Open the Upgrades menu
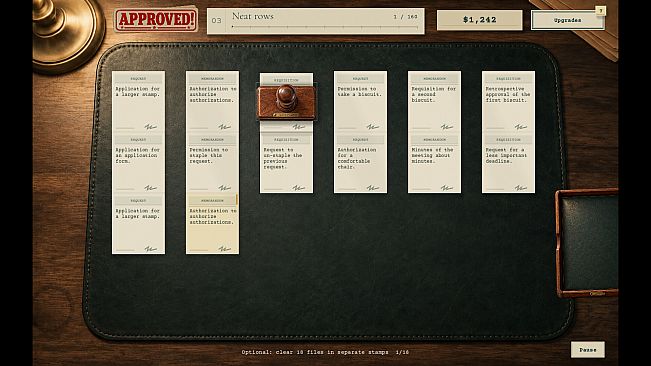Screen dimensions: 651x366 pos(568,20)
